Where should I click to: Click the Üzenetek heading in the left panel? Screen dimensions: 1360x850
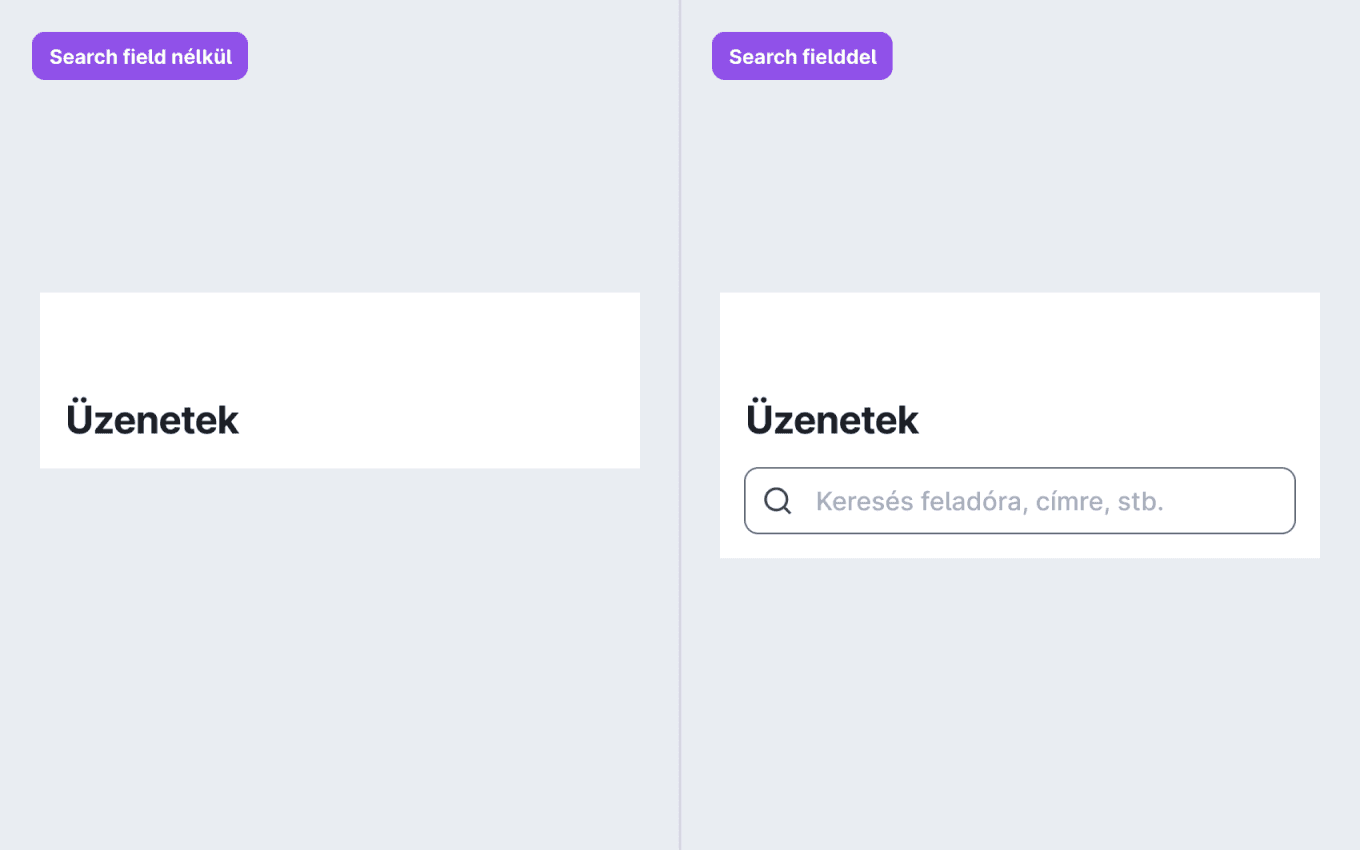[x=153, y=418]
